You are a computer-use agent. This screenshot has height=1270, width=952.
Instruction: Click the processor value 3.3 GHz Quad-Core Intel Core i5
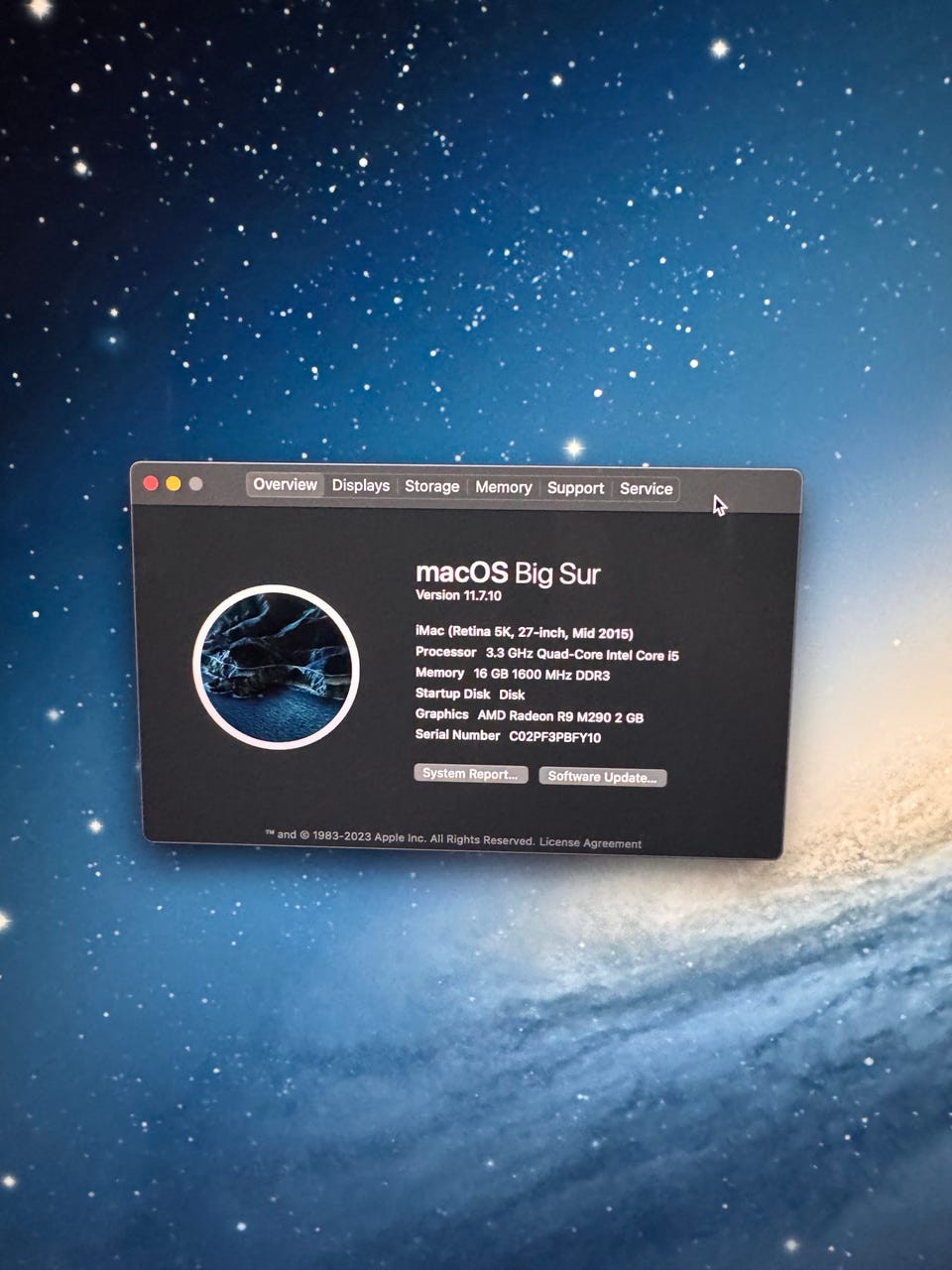(x=582, y=655)
